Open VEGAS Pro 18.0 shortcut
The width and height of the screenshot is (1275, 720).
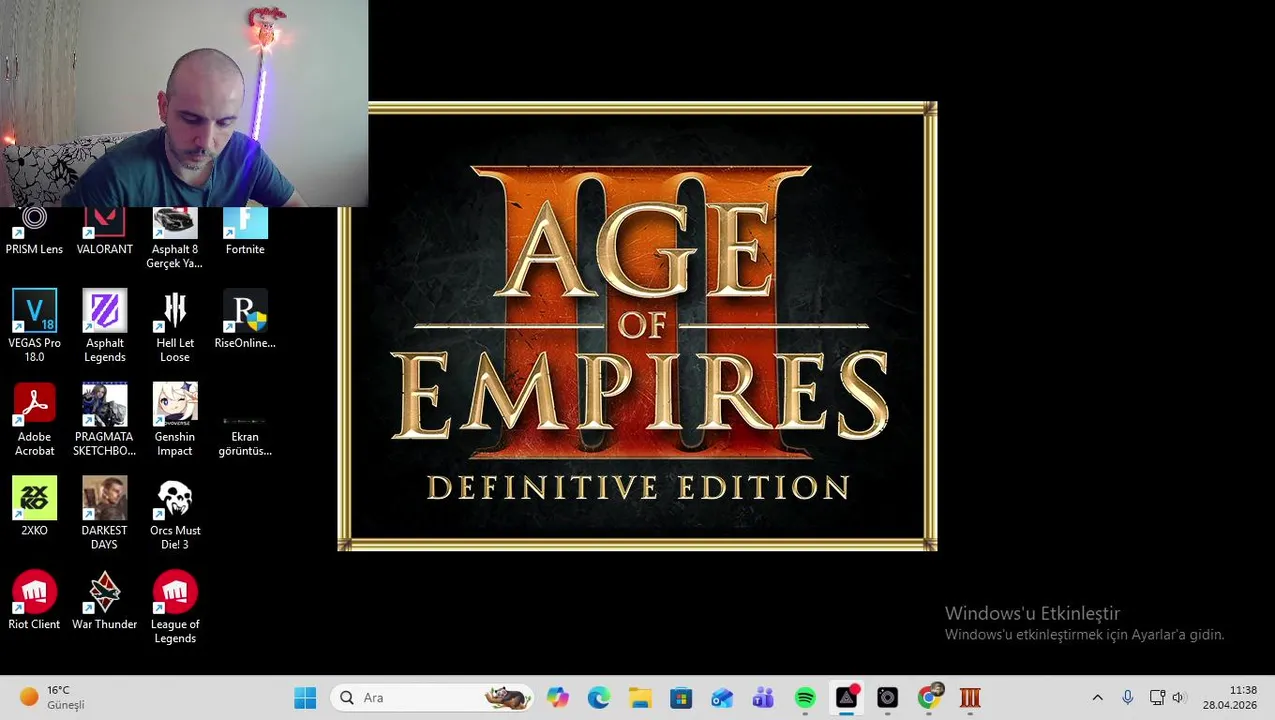34,326
